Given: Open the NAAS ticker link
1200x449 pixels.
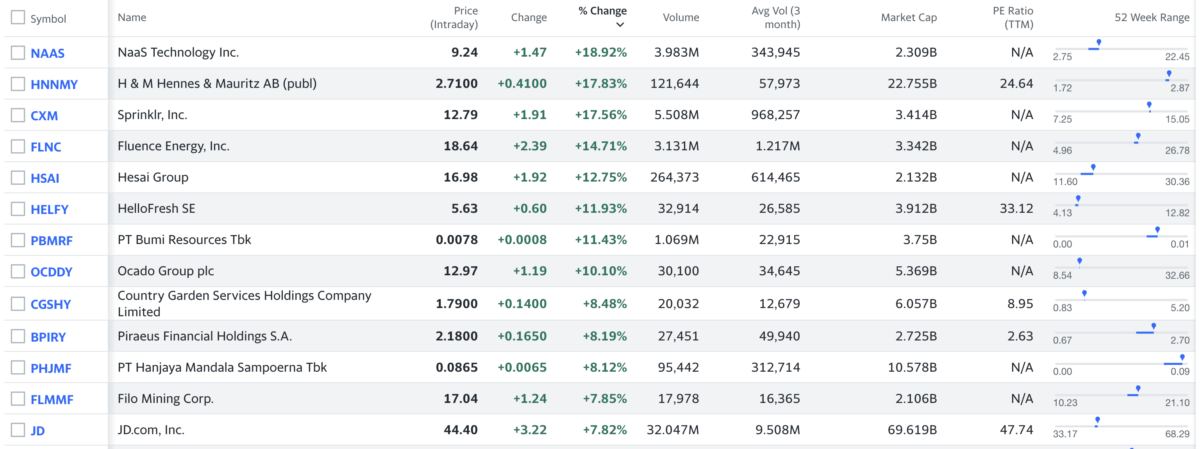Looking at the screenshot, I should point(48,53).
